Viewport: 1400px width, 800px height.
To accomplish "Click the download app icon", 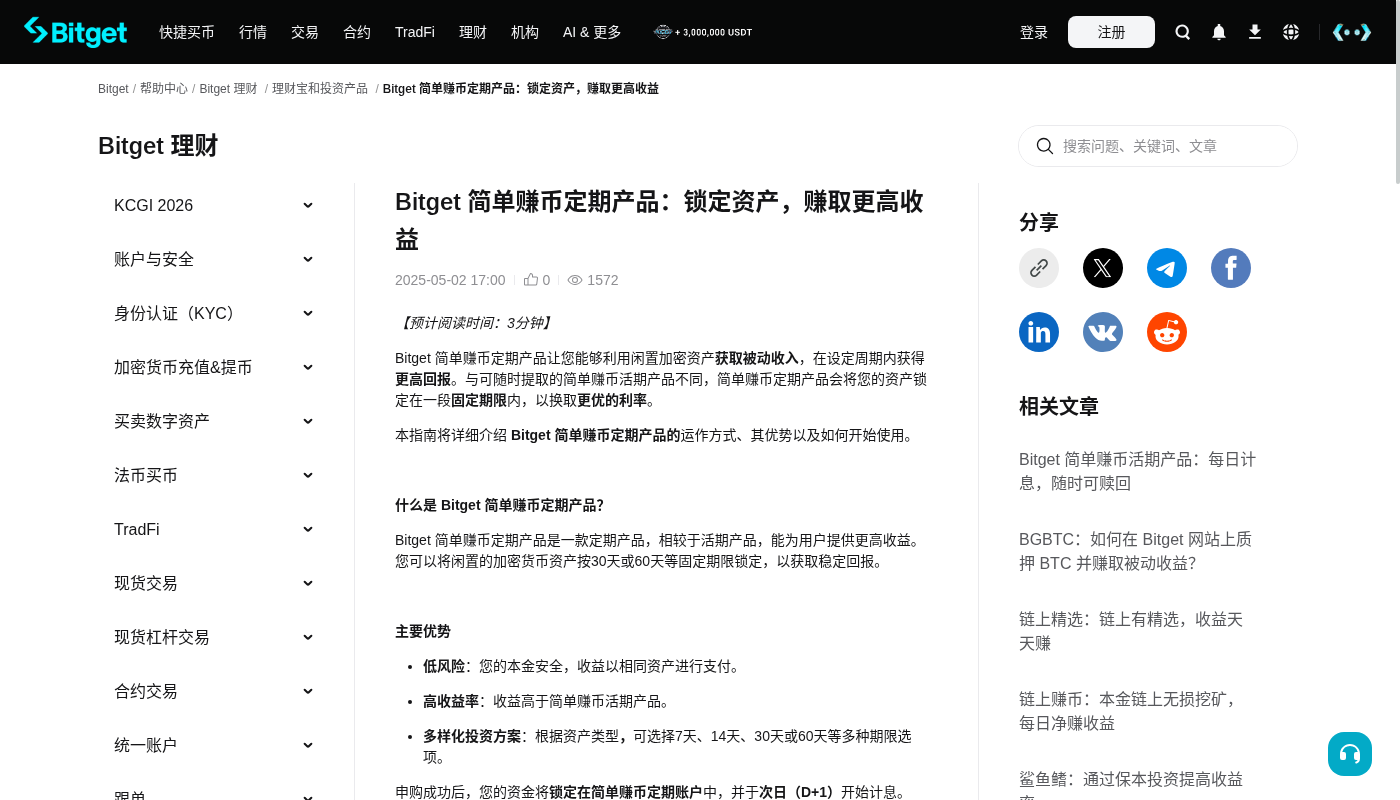I will click(x=1255, y=32).
